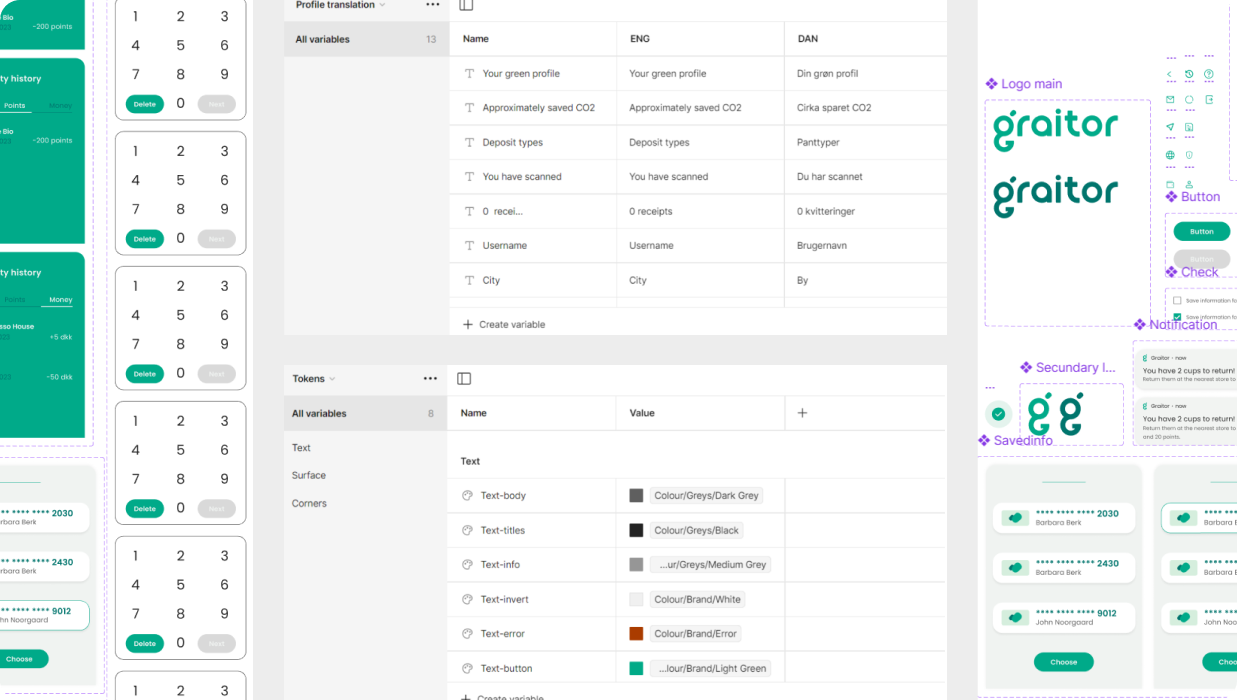Click the Danish cell 'Brugernavn'
Screen dimensions: 1237x700
[821, 245]
